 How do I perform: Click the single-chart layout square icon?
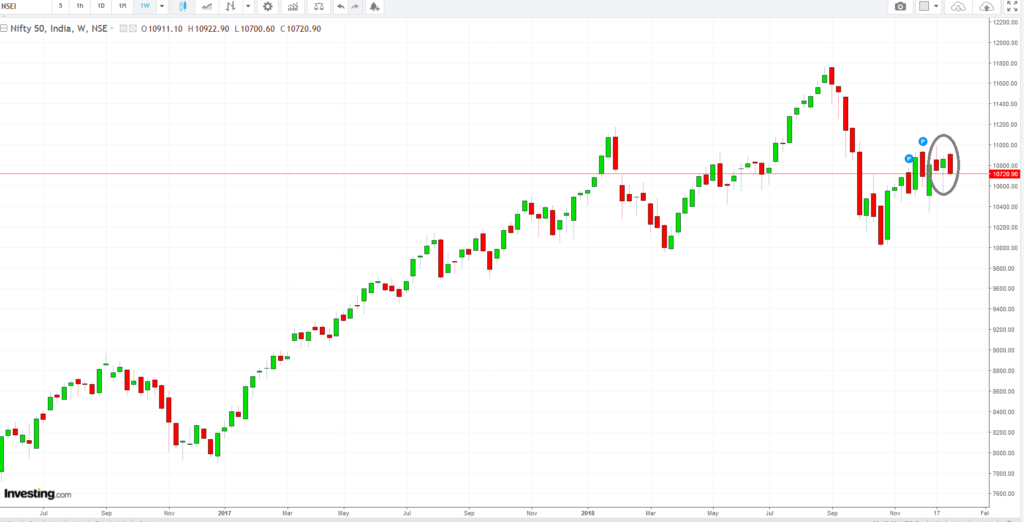pyautogui.click(x=924, y=7)
